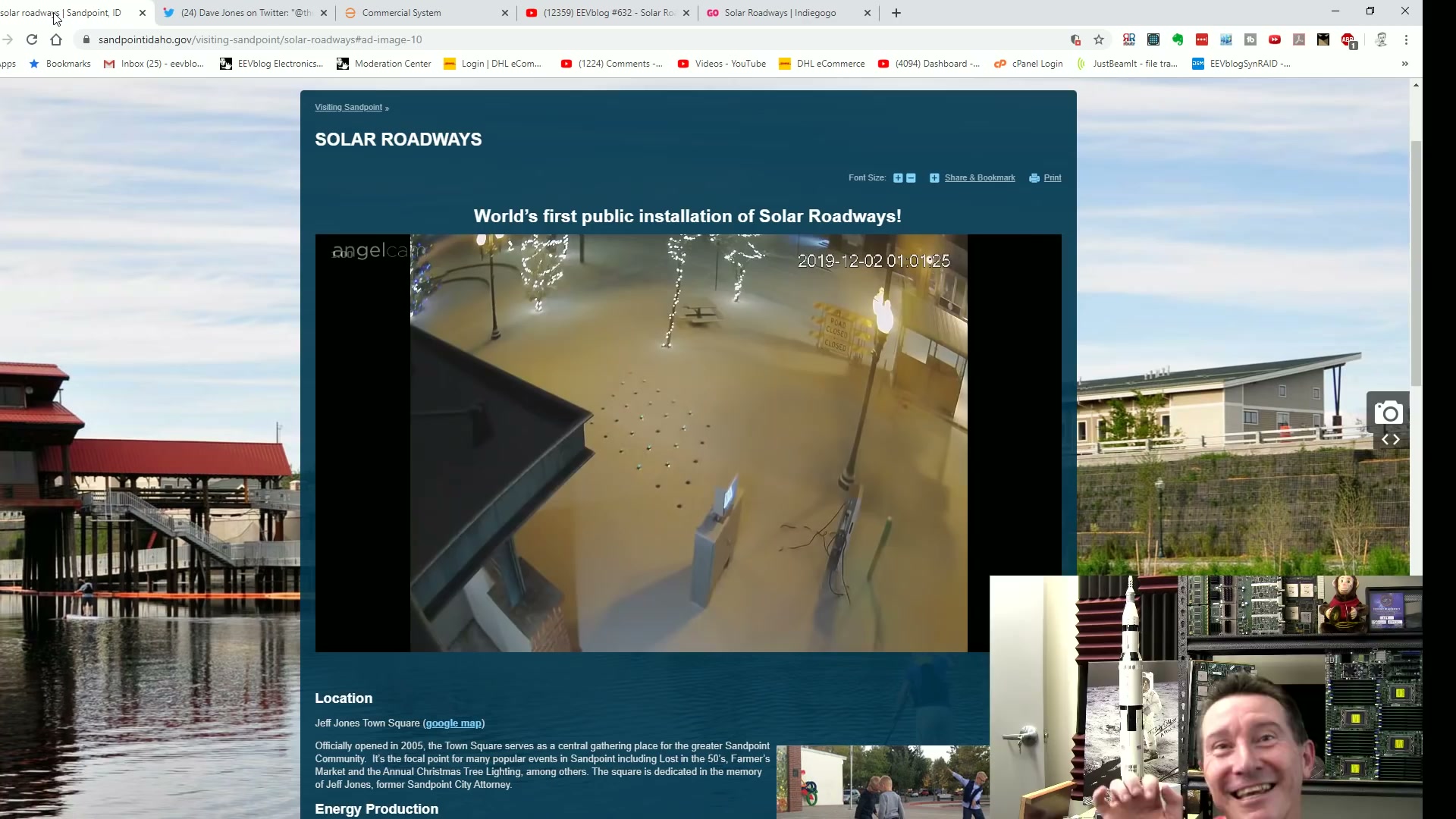Screen dimensions: 1456x819
Task: Open Chrome's three-dot menu
Action: (x=1406, y=39)
